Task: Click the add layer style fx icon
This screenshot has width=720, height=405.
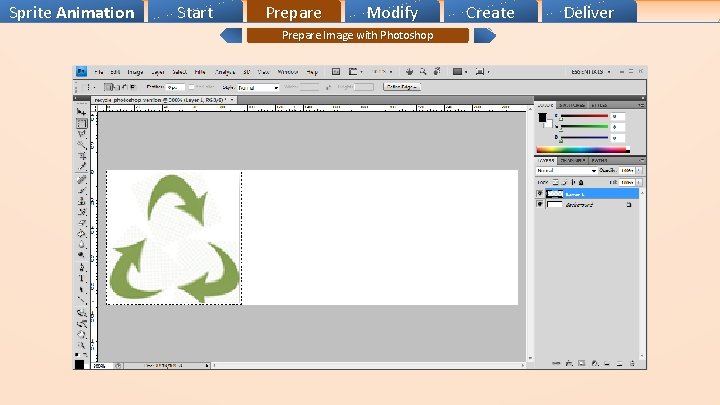Action: coord(569,363)
